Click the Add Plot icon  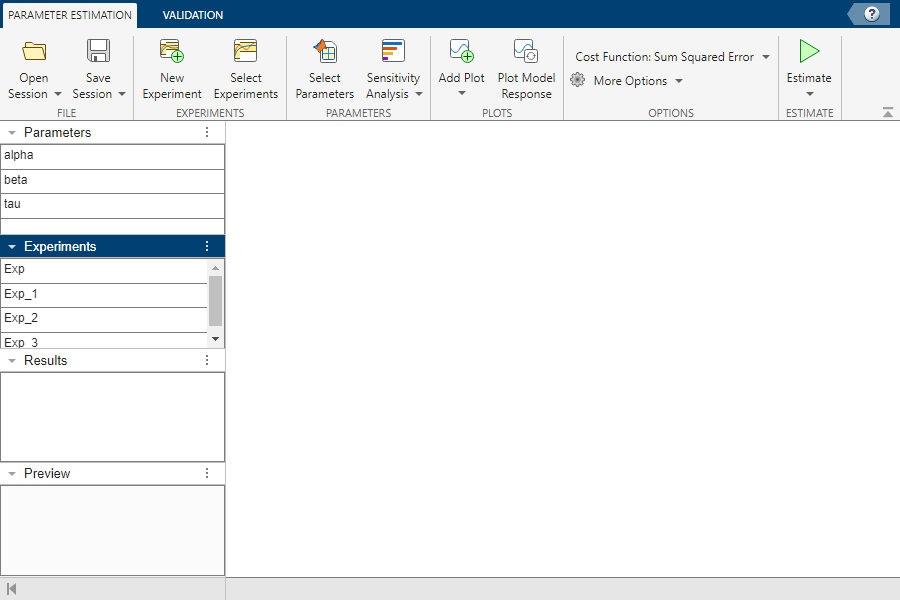tap(461, 52)
